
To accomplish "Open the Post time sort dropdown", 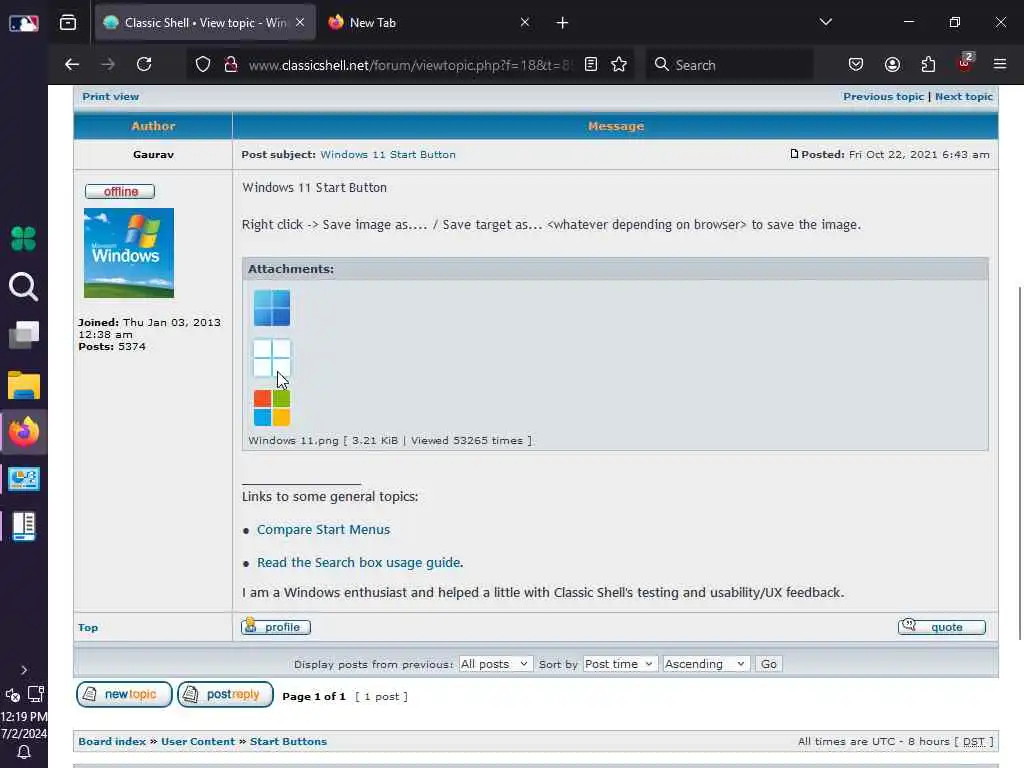I will (x=619, y=664).
